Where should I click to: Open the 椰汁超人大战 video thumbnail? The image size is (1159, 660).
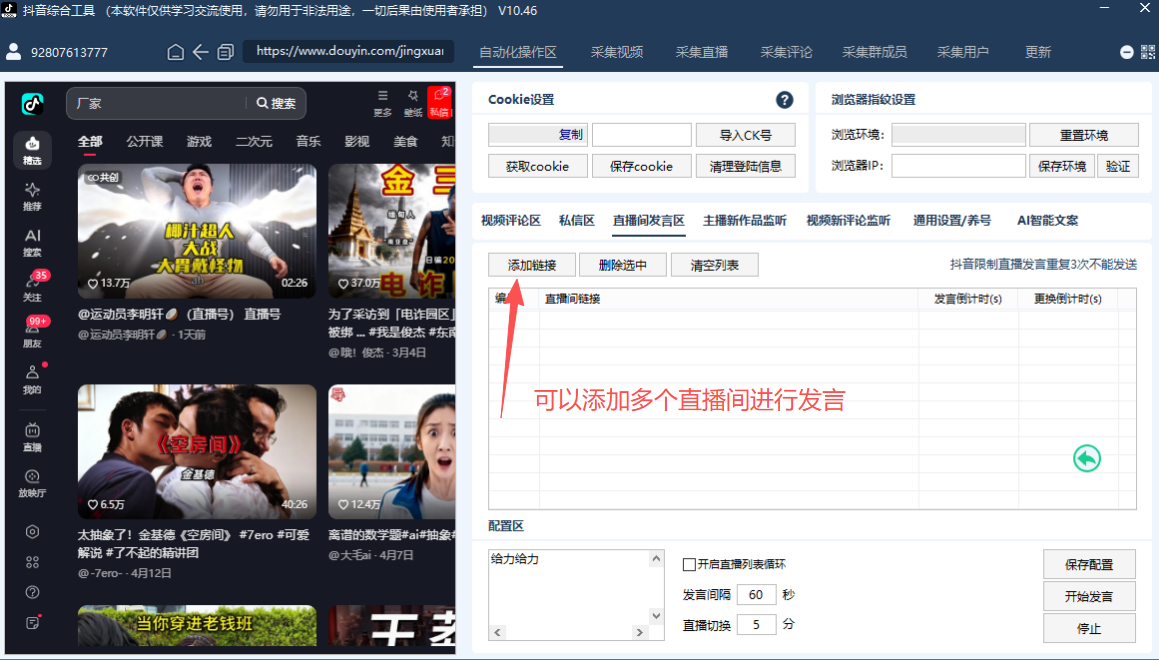click(x=197, y=230)
